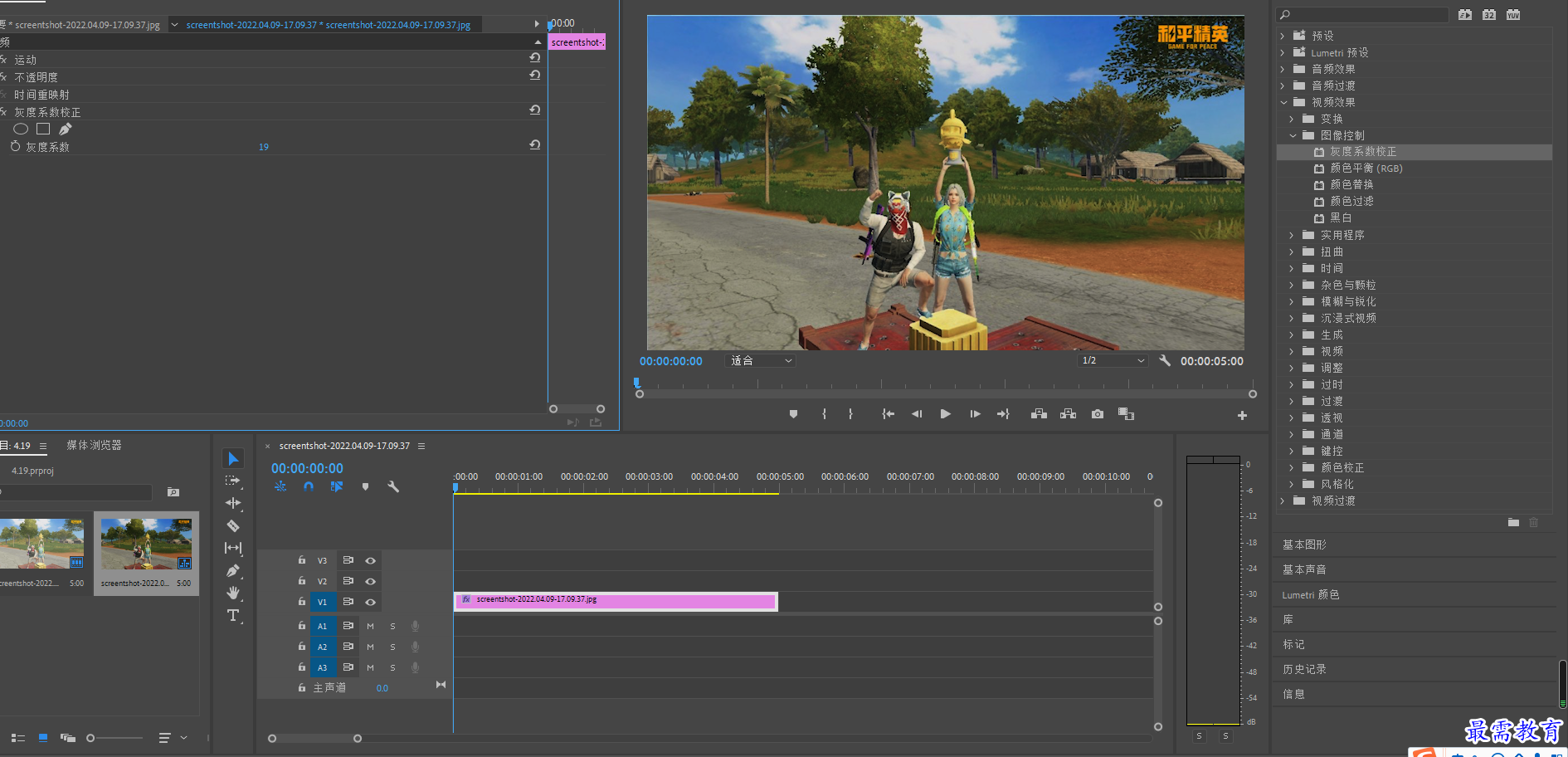1568x757 pixels.
Task: Toggle snap magnet in timeline
Action: [x=309, y=486]
